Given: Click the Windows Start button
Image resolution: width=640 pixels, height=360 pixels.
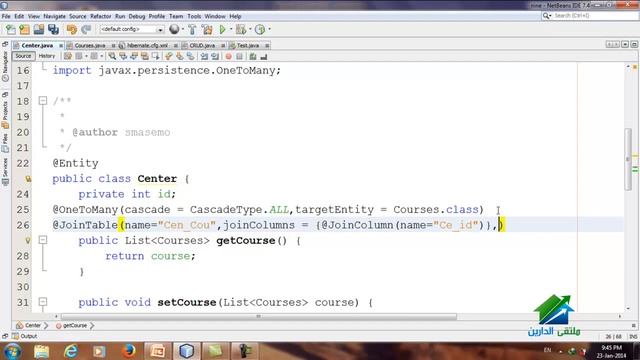Looking at the screenshot, I should (x=13, y=351).
